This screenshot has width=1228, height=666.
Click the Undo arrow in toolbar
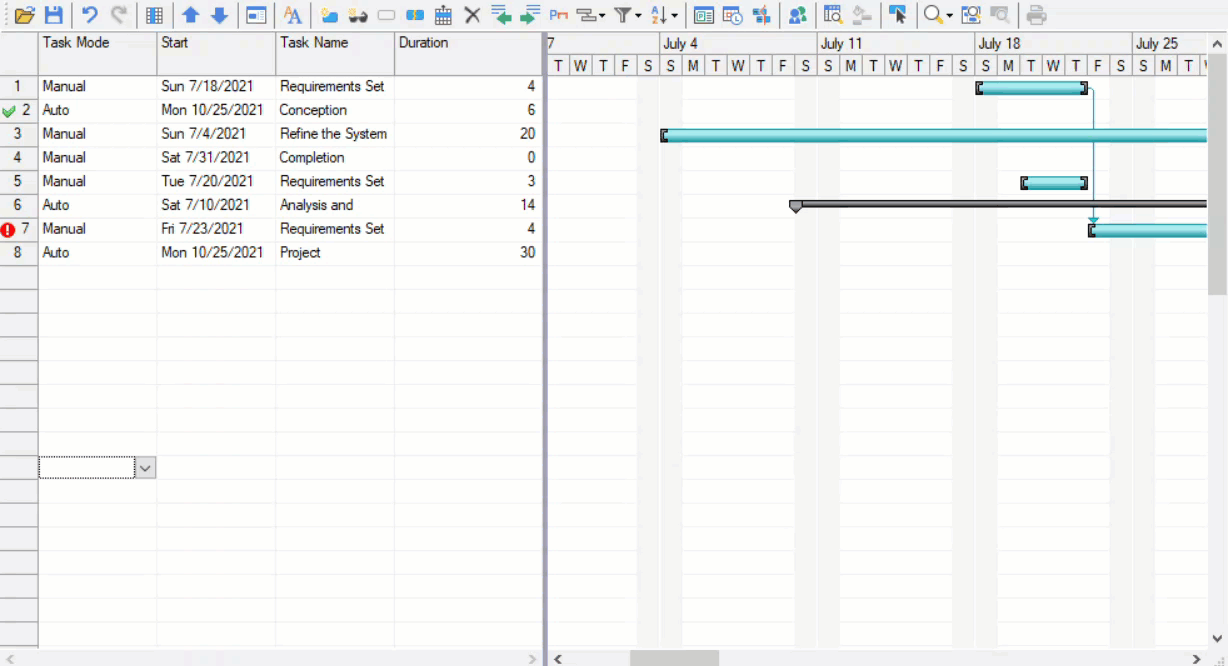point(90,15)
